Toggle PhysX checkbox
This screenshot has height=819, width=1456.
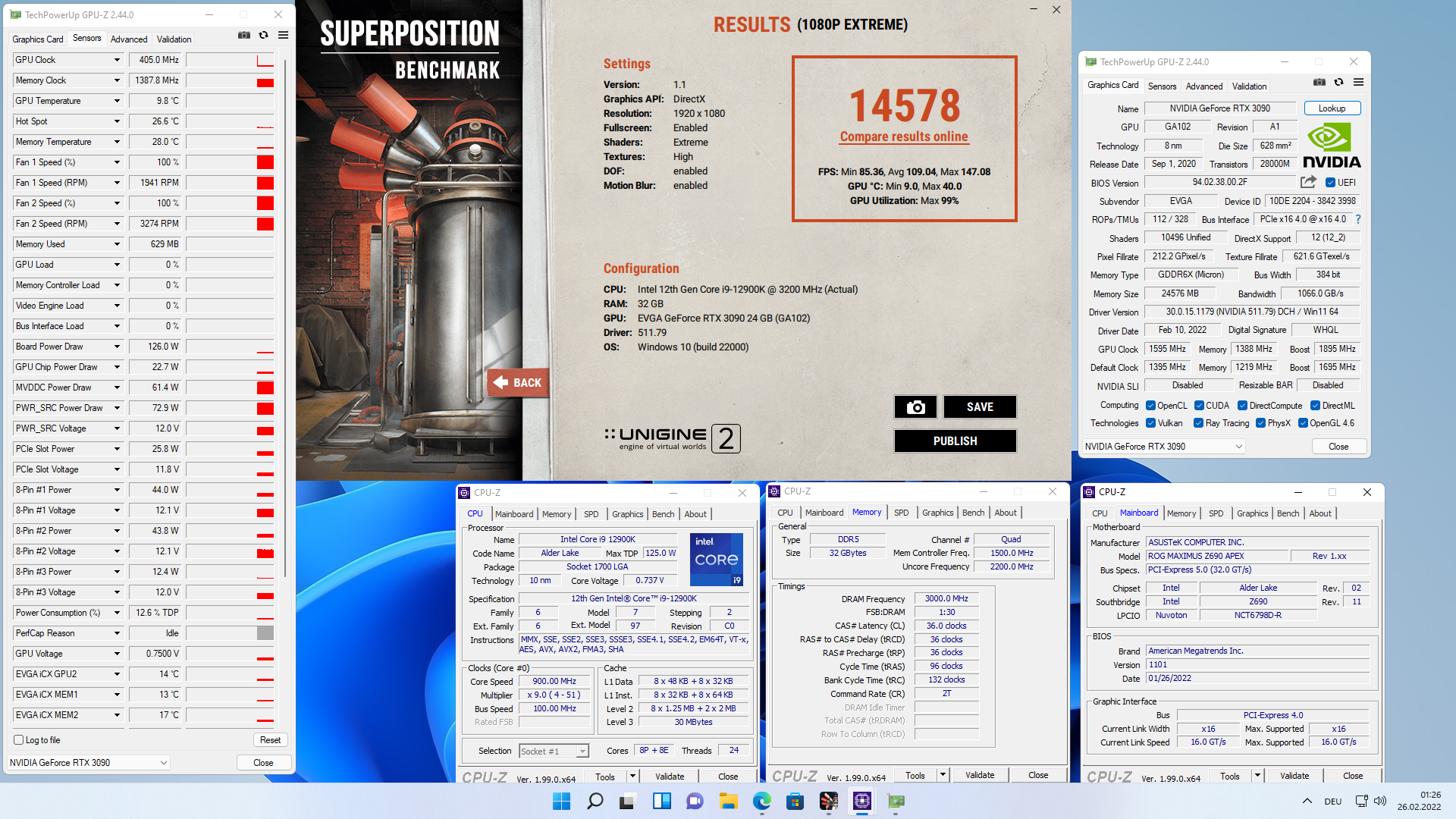pyautogui.click(x=1260, y=423)
